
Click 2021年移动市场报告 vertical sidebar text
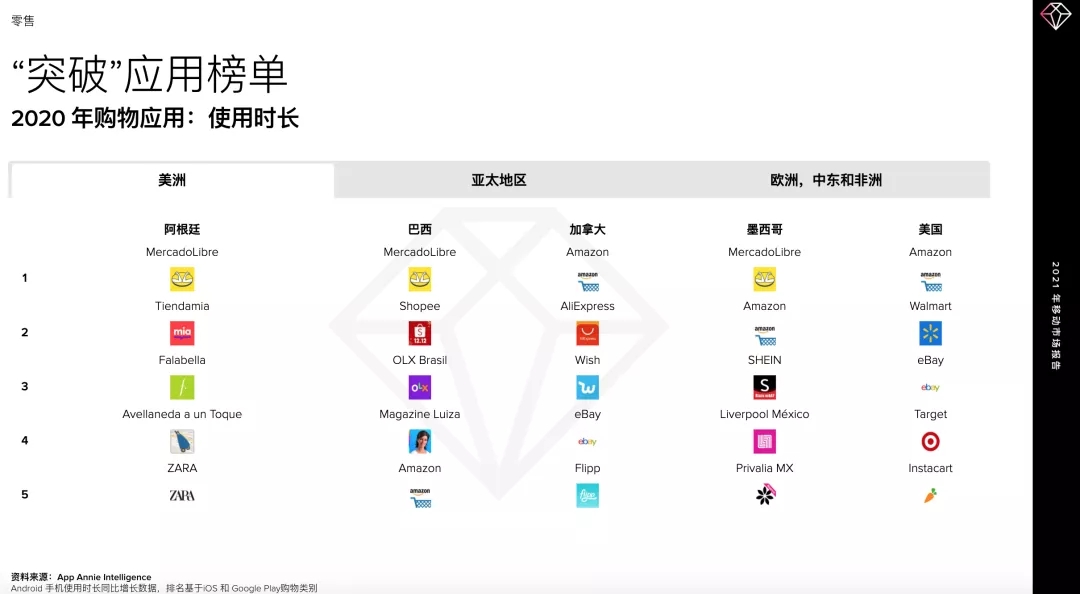click(1056, 316)
